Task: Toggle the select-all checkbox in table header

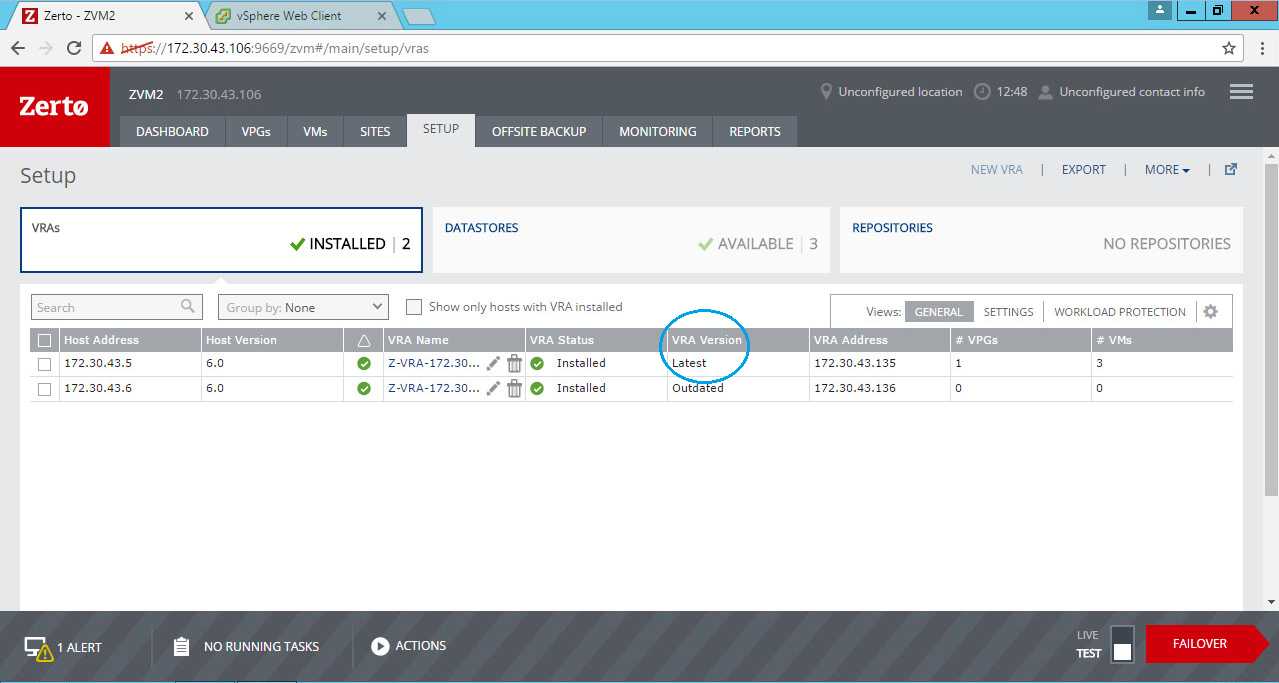Action: tap(44, 340)
